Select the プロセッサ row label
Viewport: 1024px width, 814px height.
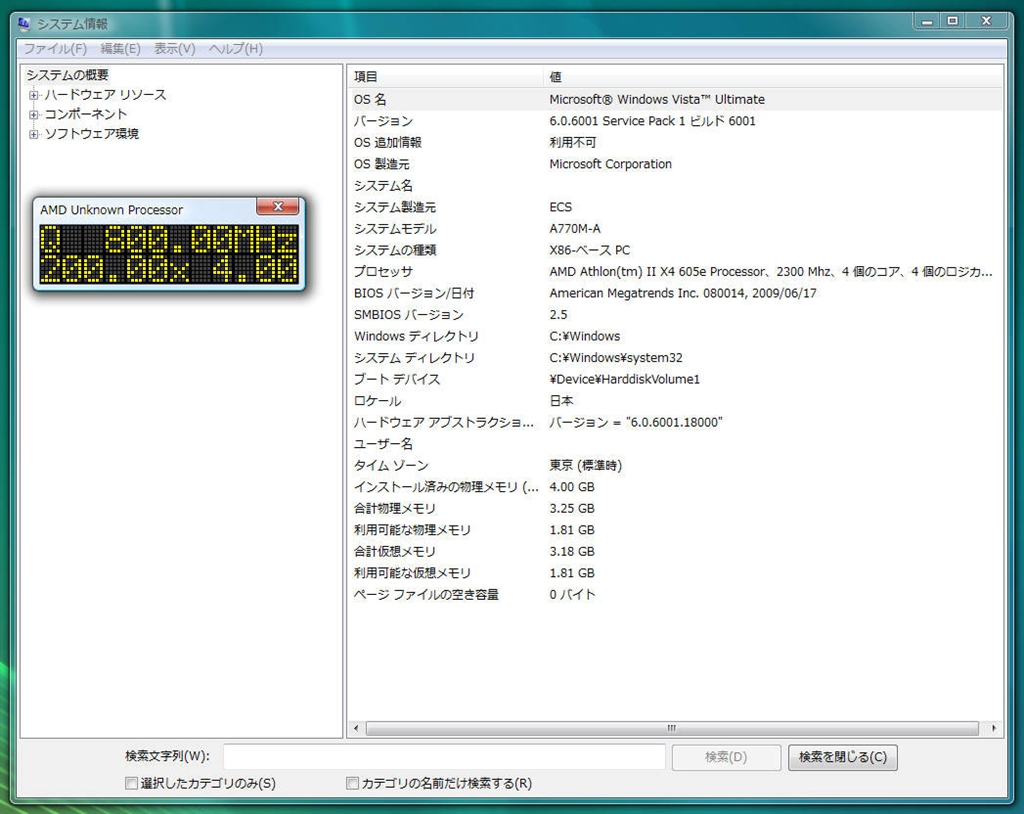pos(383,272)
